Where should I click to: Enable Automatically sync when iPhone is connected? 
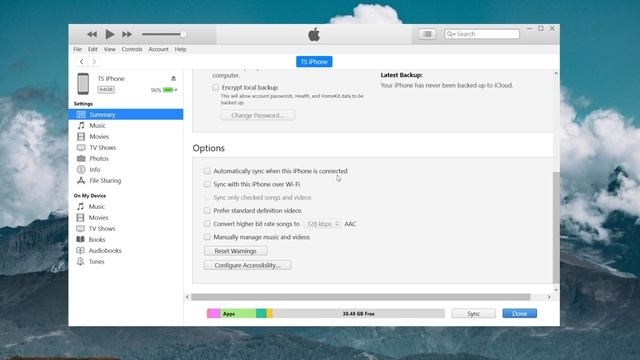[207, 171]
